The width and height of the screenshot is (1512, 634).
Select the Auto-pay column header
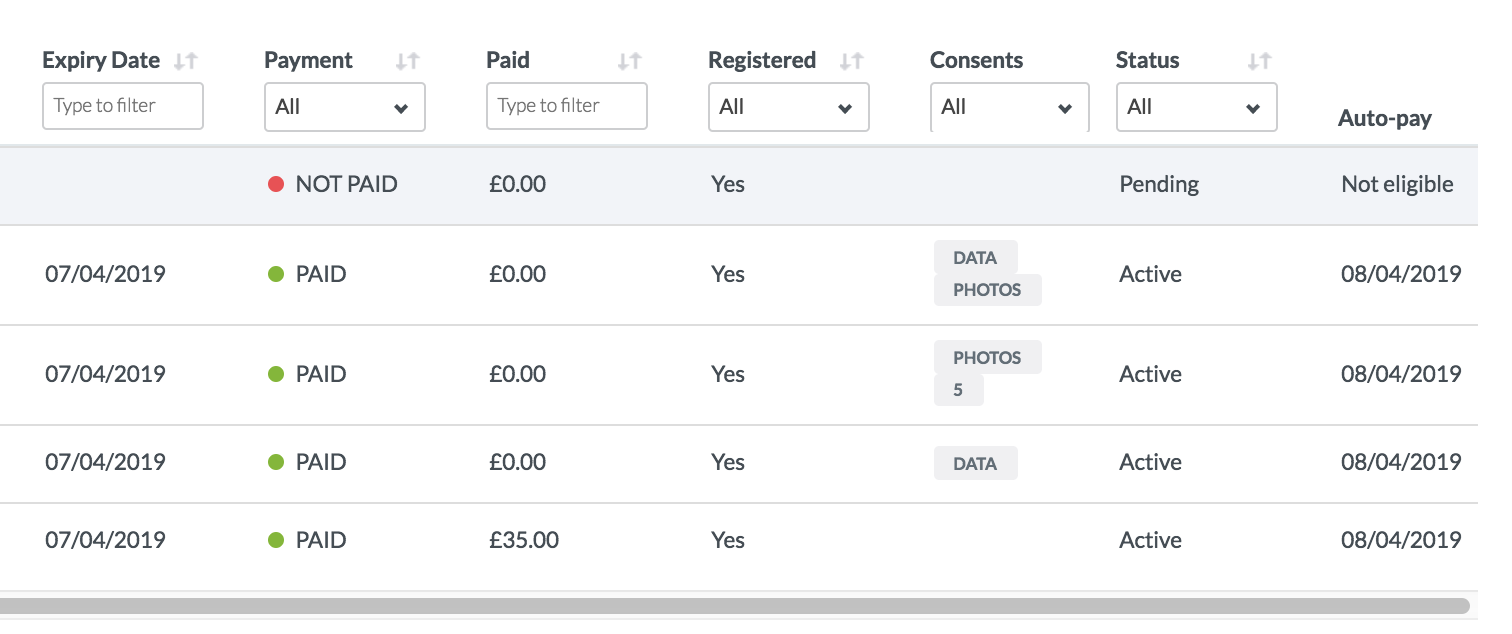coord(1384,119)
